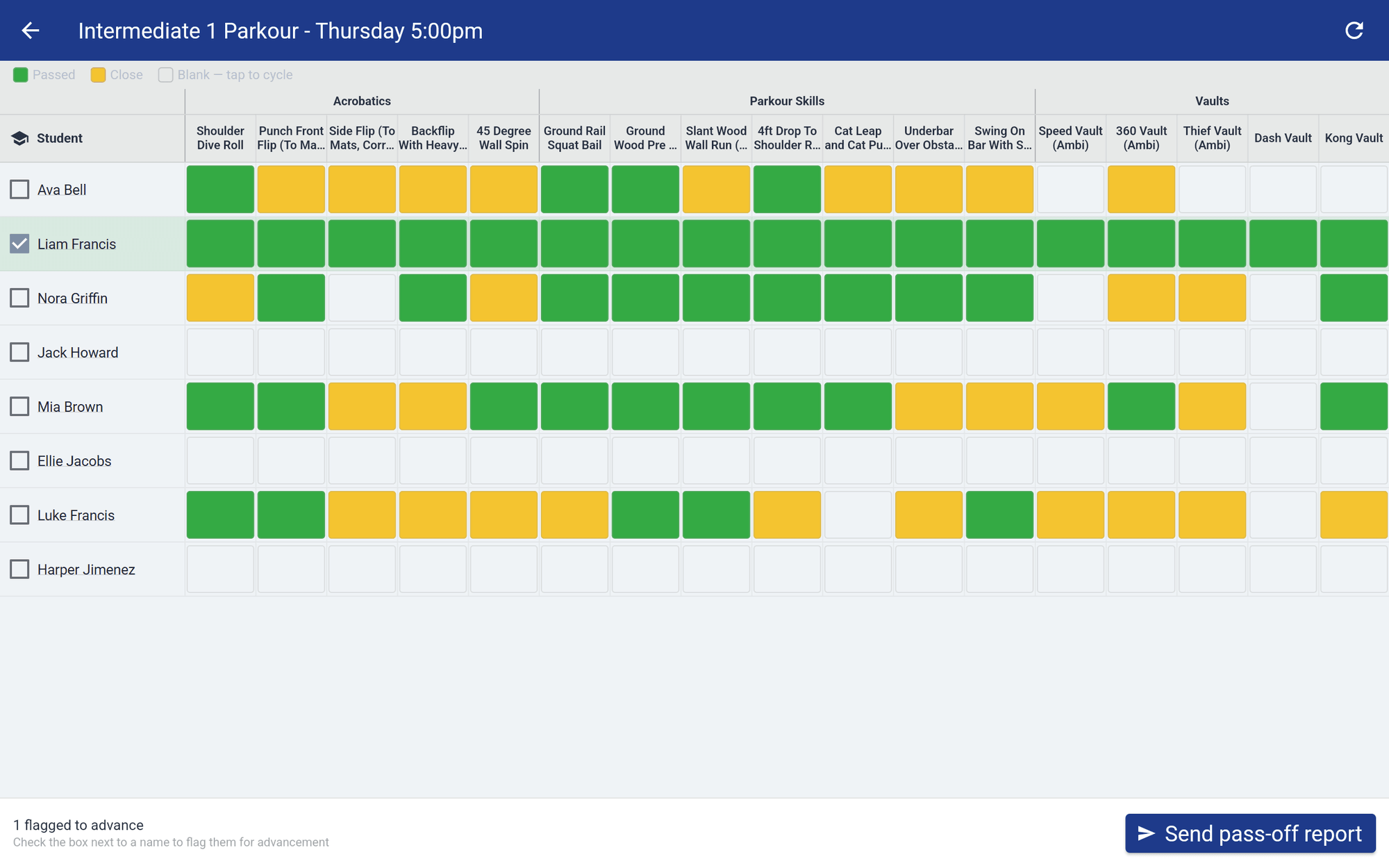
Task: Check the box next to Nora Griffin
Action: (x=19, y=298)
